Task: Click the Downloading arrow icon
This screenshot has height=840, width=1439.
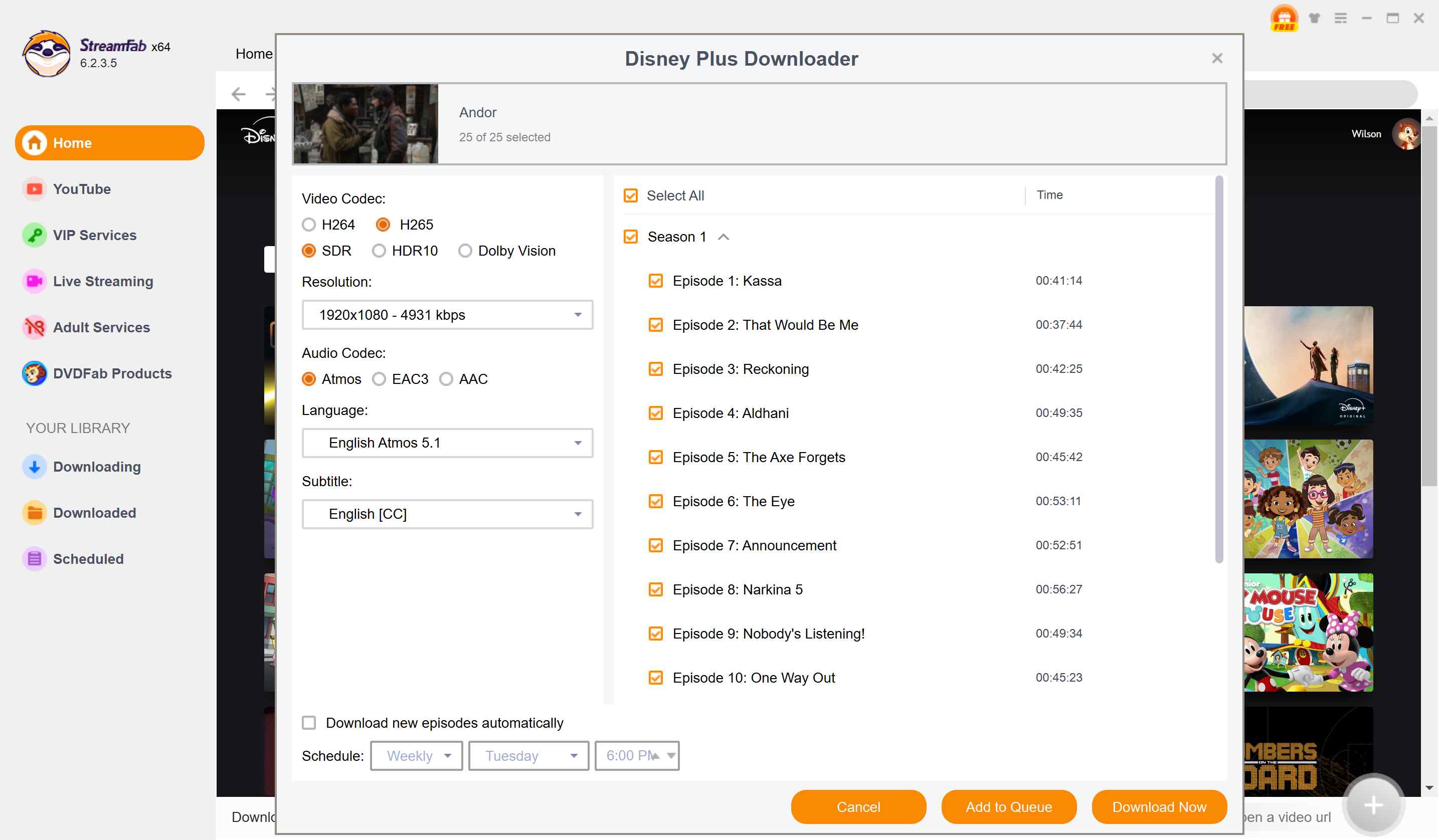Action: point(34,467)
